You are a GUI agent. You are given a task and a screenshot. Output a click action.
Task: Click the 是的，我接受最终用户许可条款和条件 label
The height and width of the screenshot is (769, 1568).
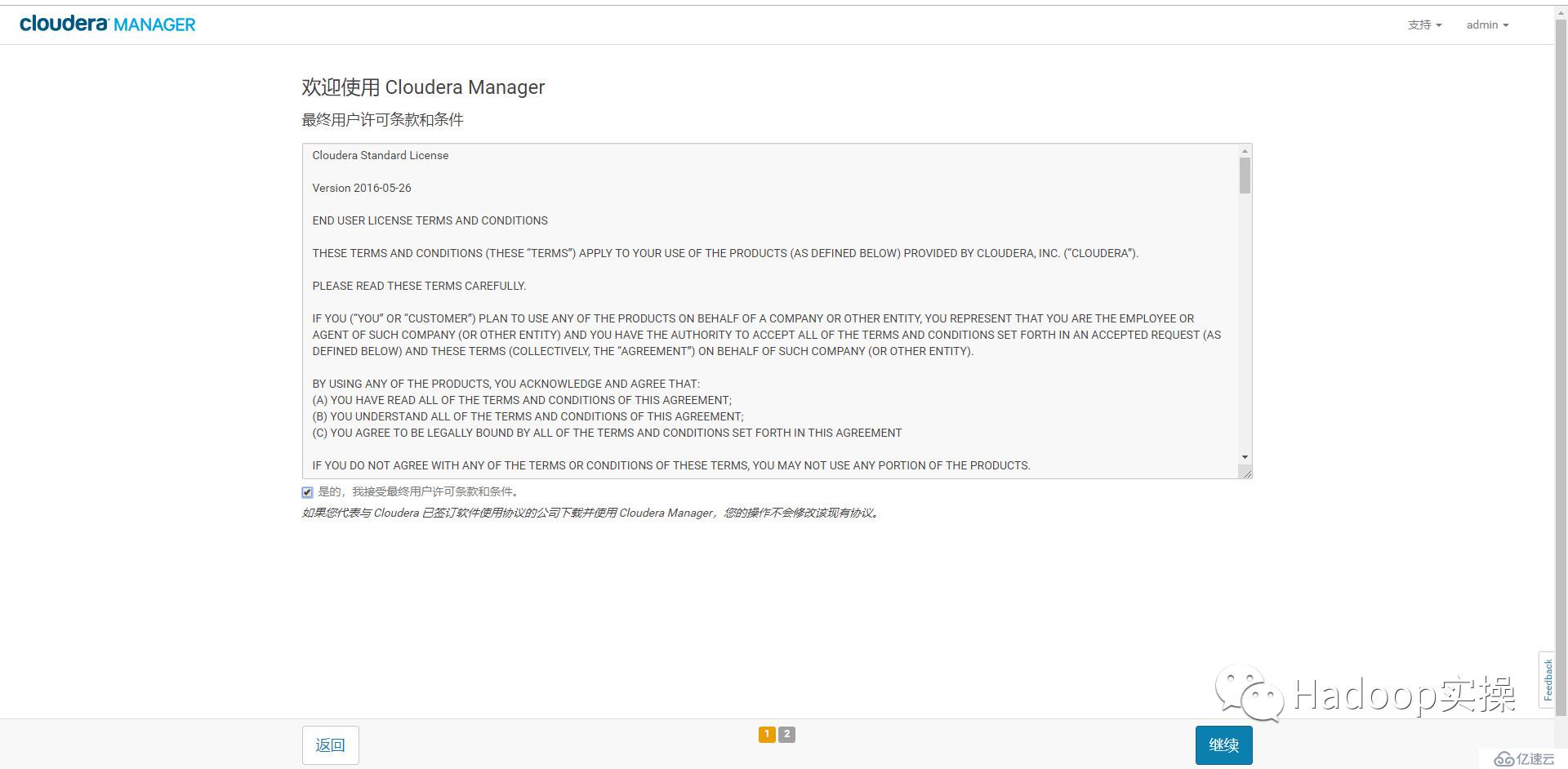coord(418,491)
